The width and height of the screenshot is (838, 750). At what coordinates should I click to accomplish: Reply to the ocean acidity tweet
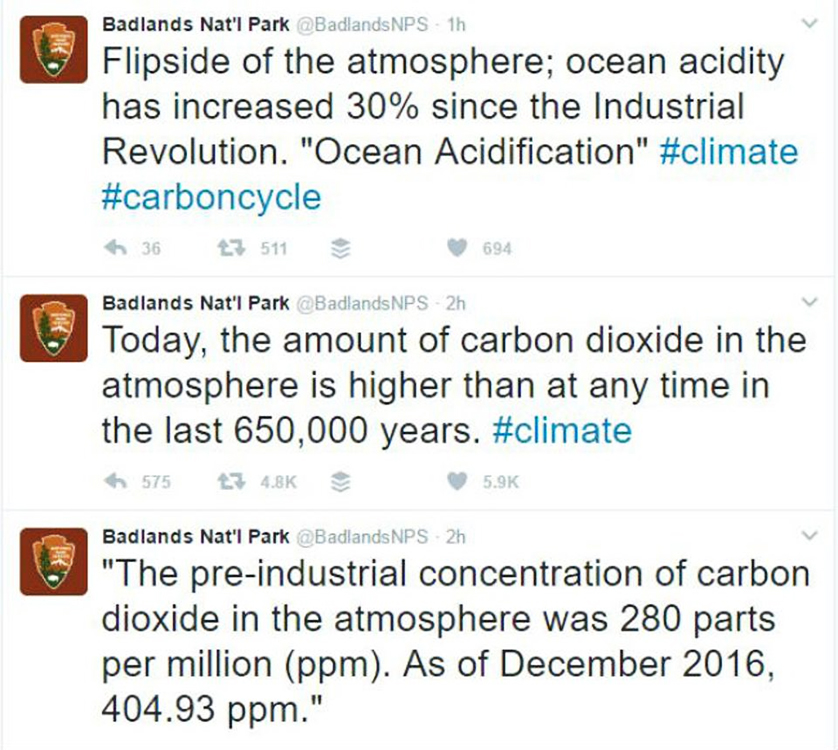click(115, 248)
